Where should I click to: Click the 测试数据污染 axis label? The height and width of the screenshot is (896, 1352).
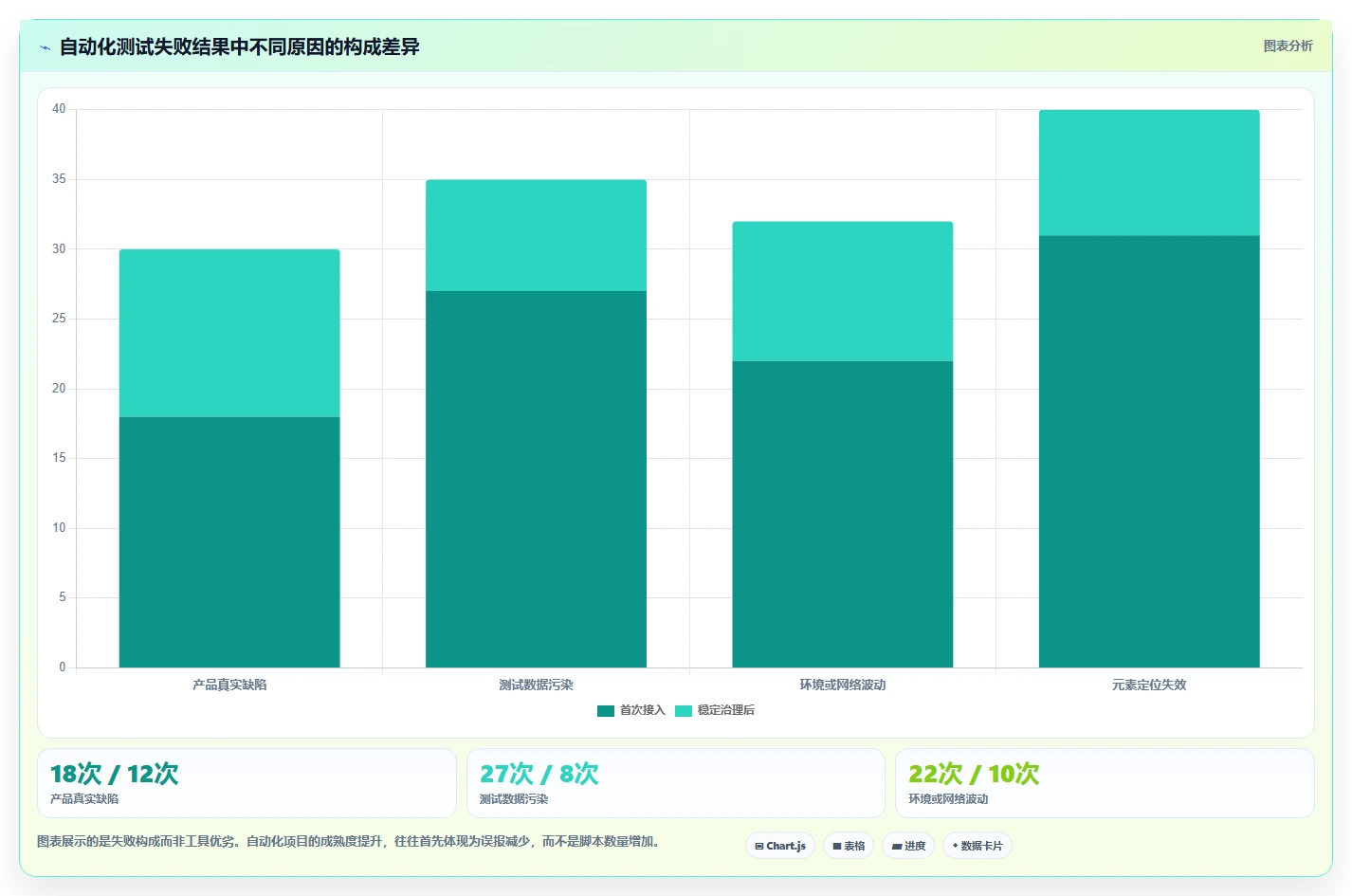536,685
